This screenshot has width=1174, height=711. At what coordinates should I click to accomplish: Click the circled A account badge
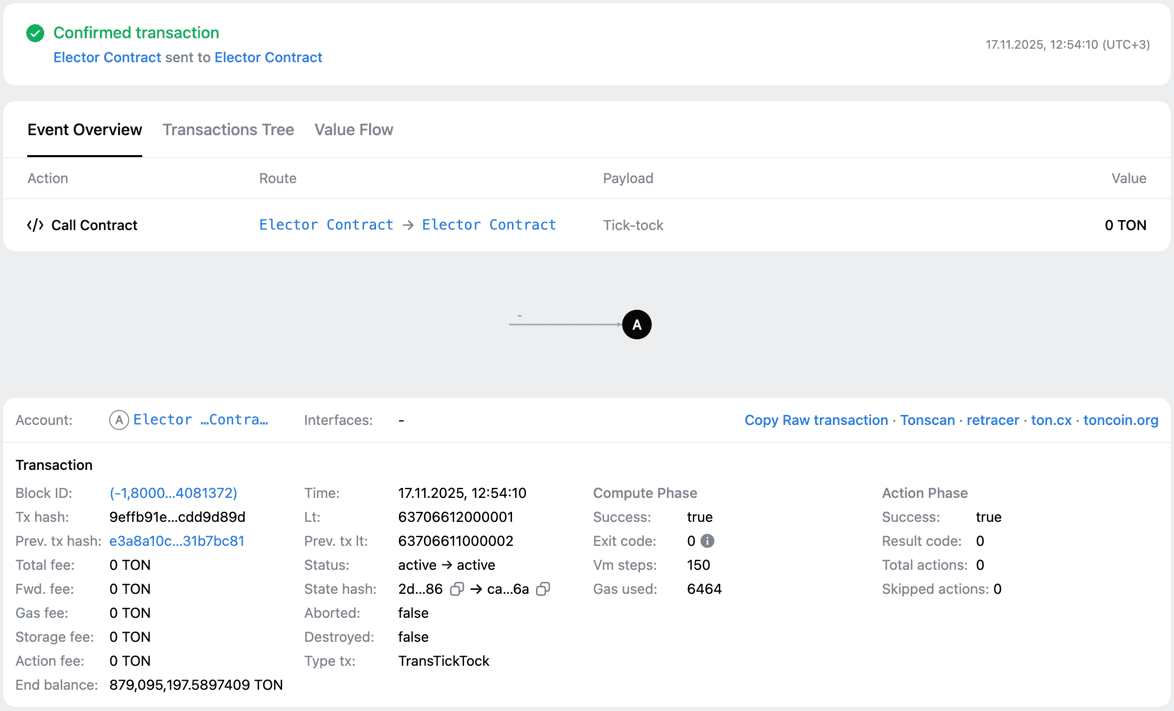pyautogui.click(x=118, y=420)
